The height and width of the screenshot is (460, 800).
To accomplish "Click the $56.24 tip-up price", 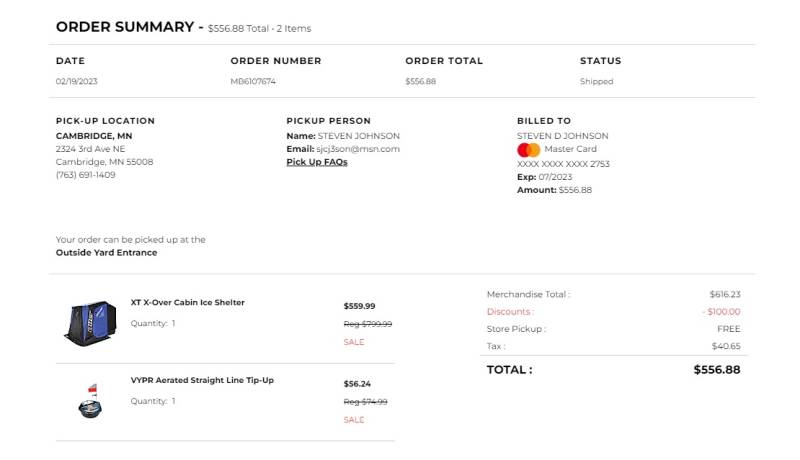I will pos(357,384).
